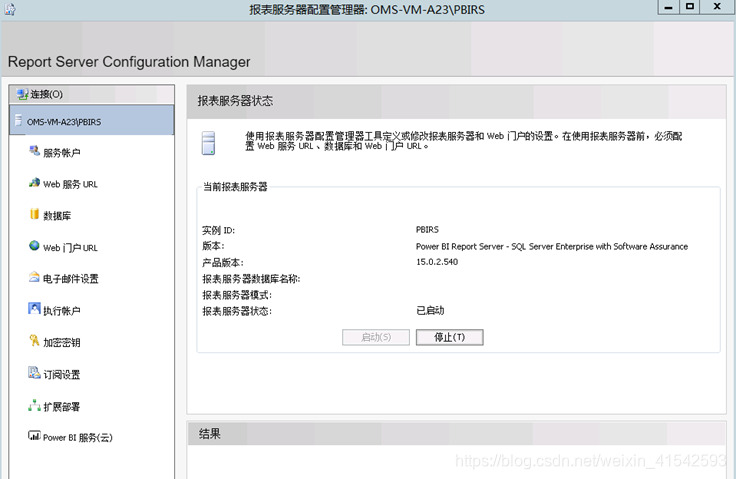Click the 实例 ID: label
Image resolution: width=736 pixels, height=479 pixels.
tap(218, 230)
